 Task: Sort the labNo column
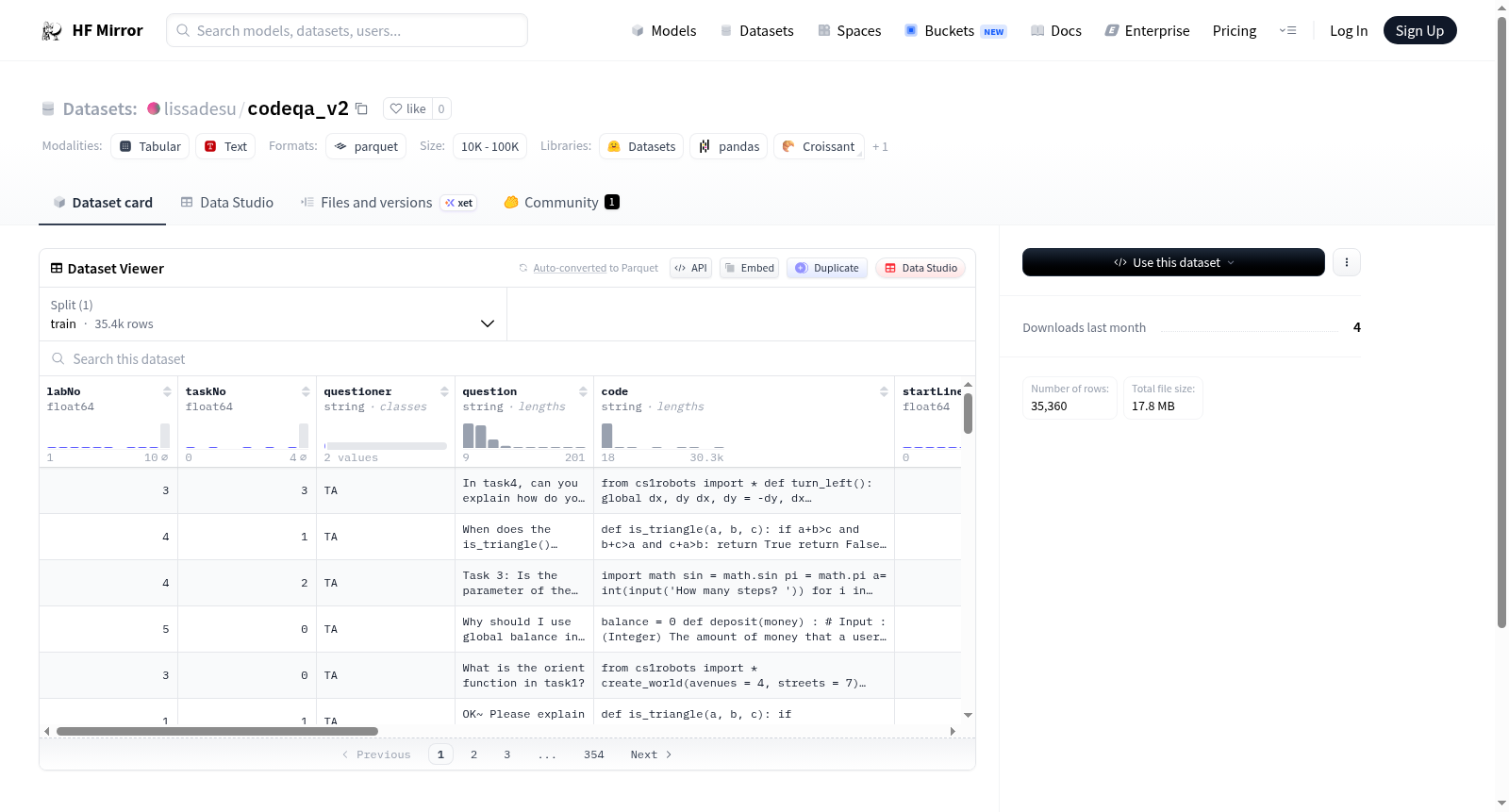[167, 391]
